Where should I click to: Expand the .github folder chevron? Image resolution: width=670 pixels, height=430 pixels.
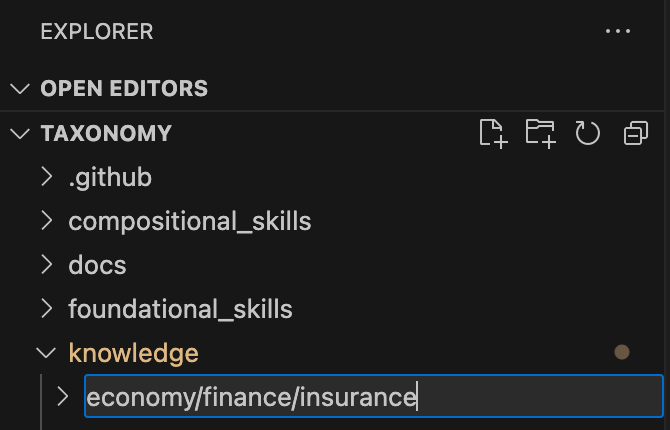click(x=46, y=178)
